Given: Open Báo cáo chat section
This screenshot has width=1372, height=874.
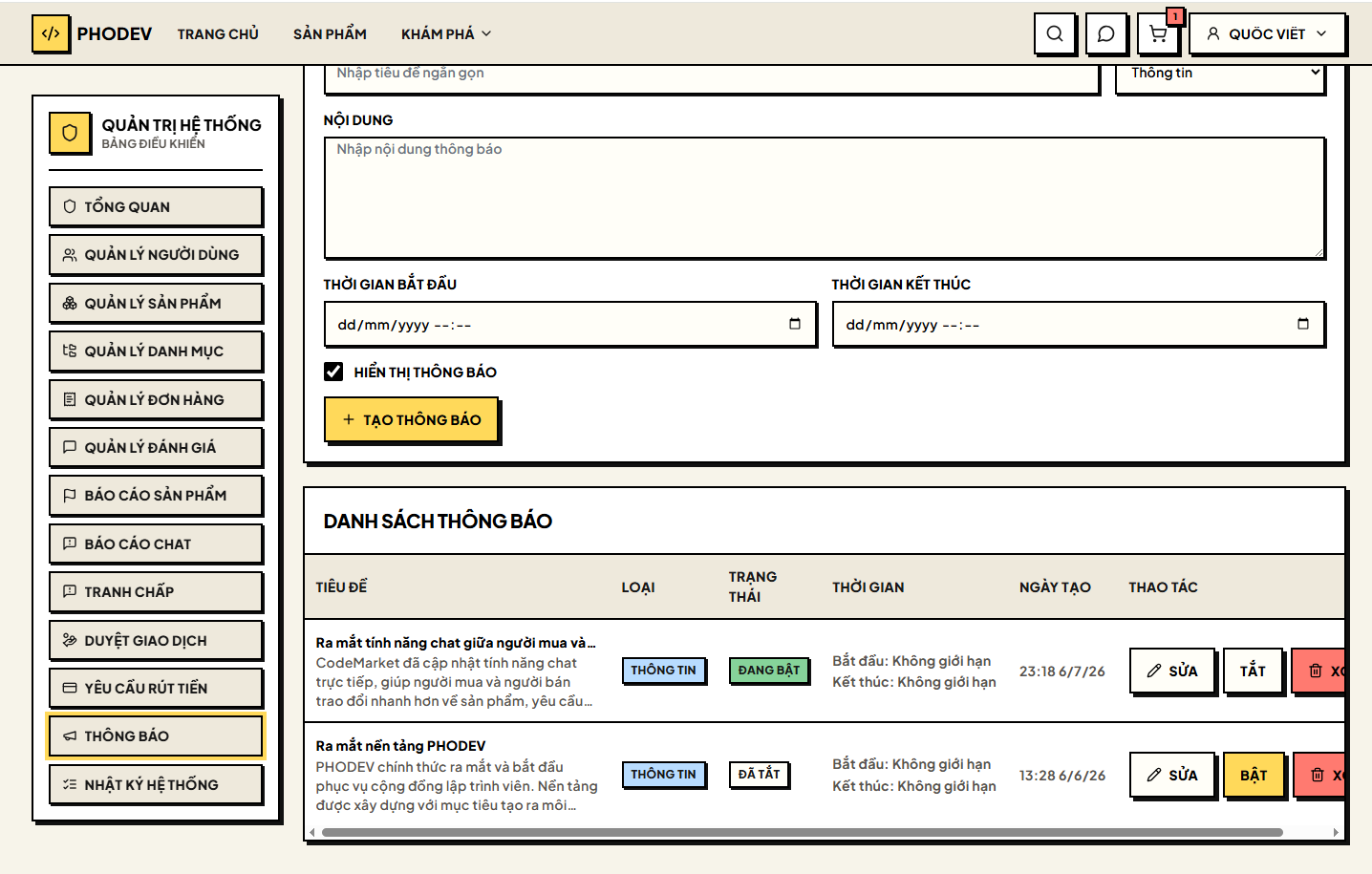Looking at the screenshot, I should [x=156, y=544].
